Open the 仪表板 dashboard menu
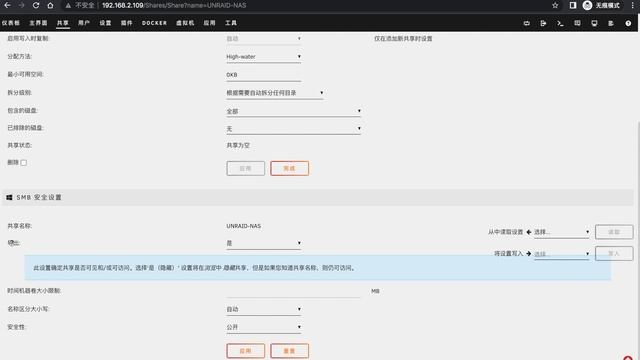The height and width of the screenshot is (360, 640). tap(11, 23)
